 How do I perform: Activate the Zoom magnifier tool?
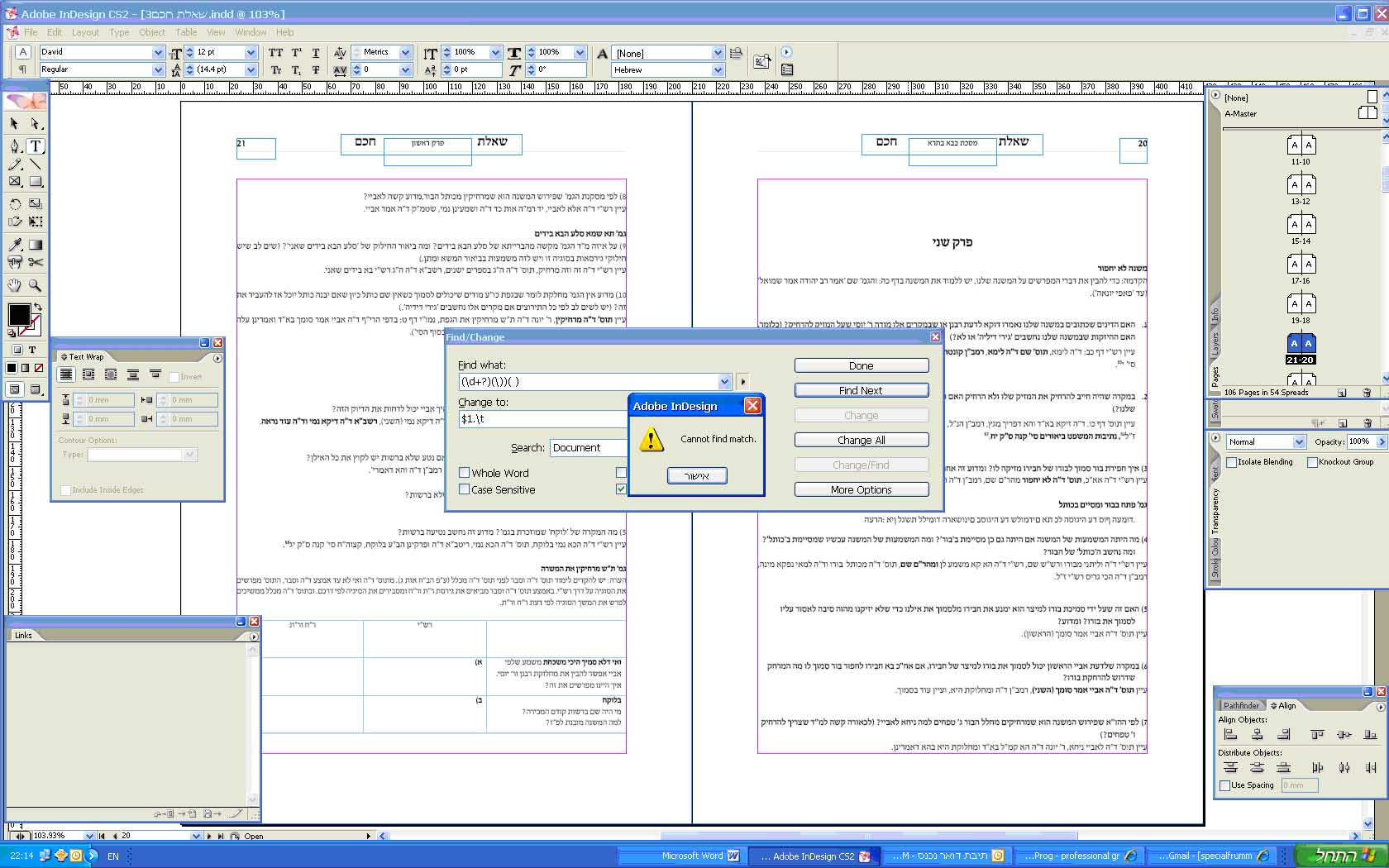[36, 285]
